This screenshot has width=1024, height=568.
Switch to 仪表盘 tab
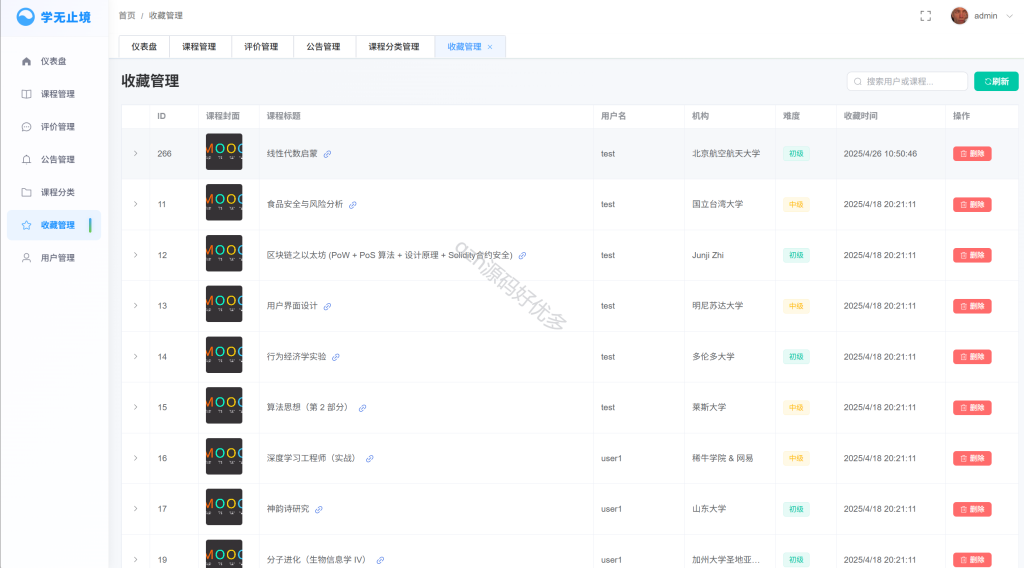(144, 47)
